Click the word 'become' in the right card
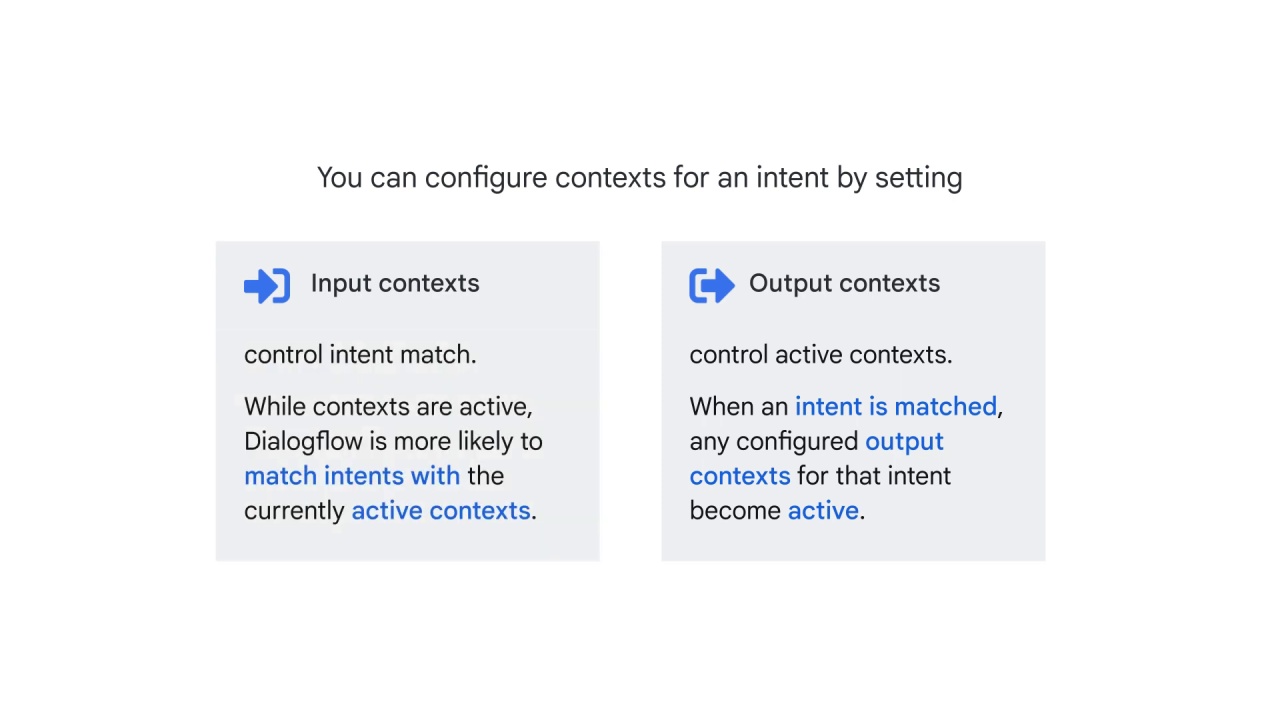Viewport: 1280px width, 720px height. pos(735,511)
